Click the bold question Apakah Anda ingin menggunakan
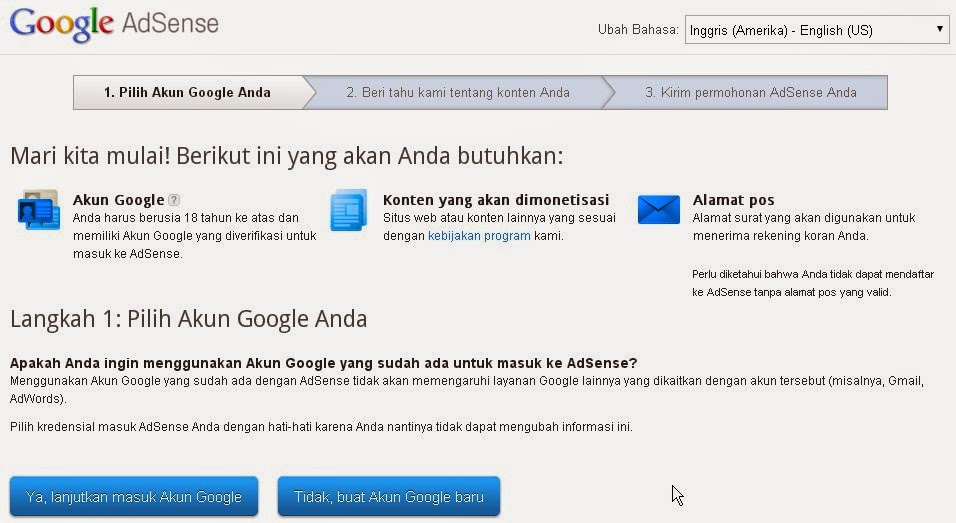Image resolution: width=956 pixels, height=523 pixels. (x=323, y=363)
